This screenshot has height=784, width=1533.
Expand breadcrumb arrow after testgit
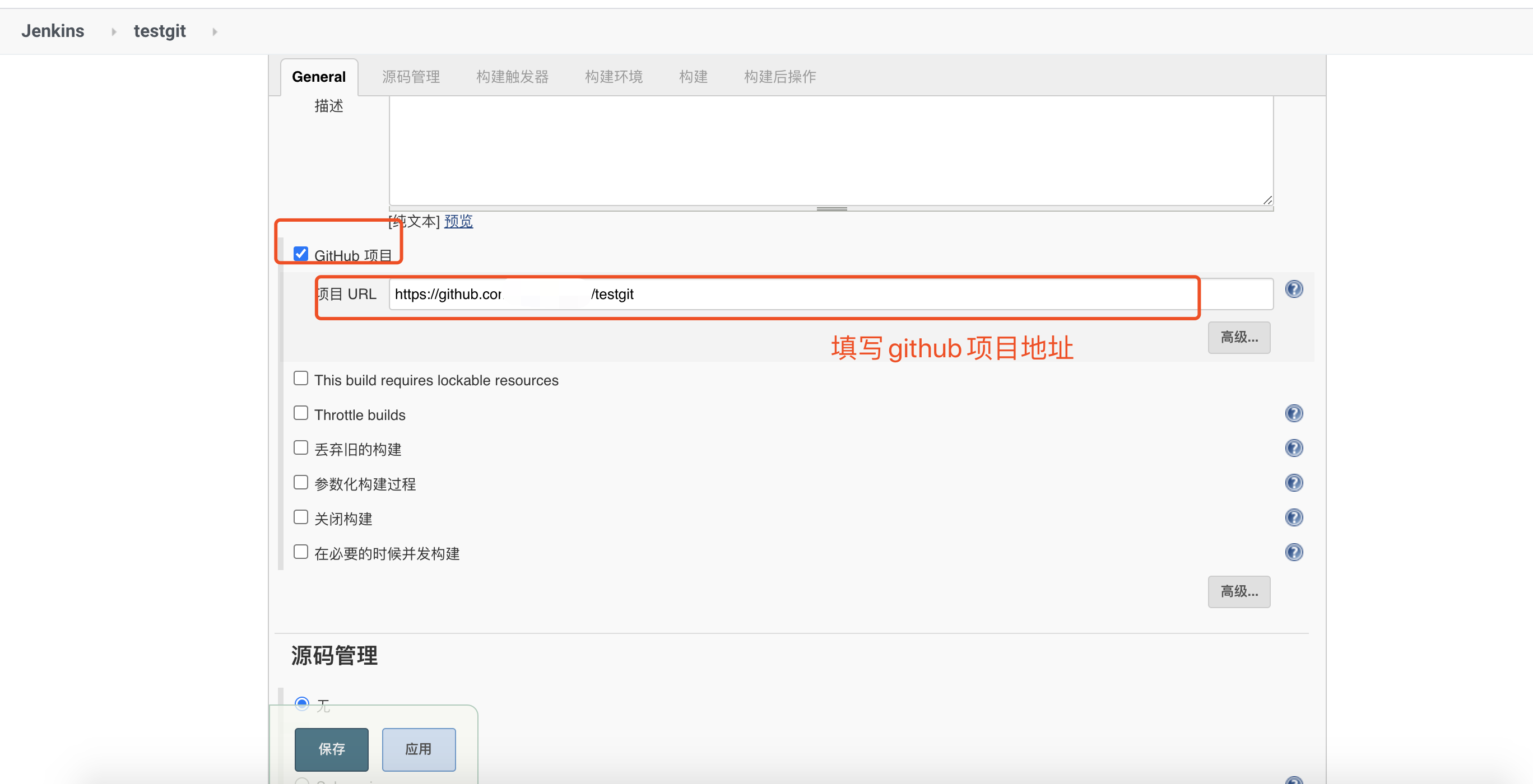pyautogui.click(x=214, y=31)
